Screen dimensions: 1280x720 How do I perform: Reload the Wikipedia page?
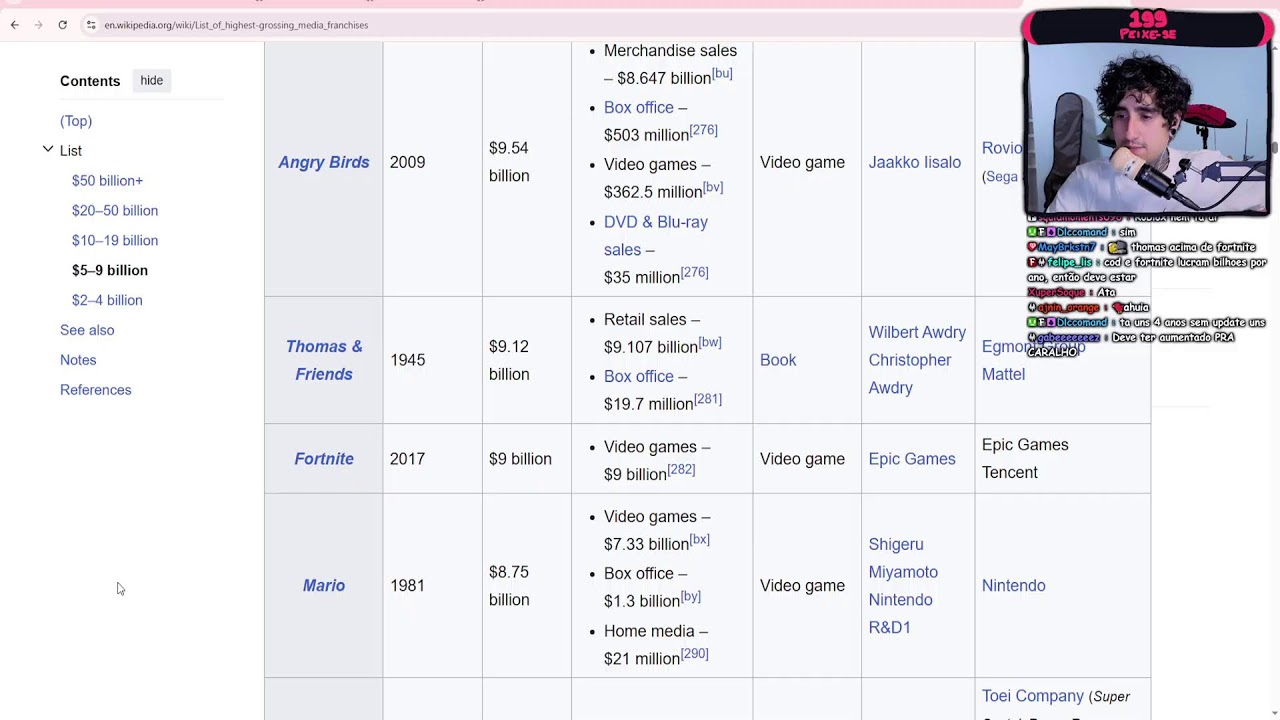point(62,25)
